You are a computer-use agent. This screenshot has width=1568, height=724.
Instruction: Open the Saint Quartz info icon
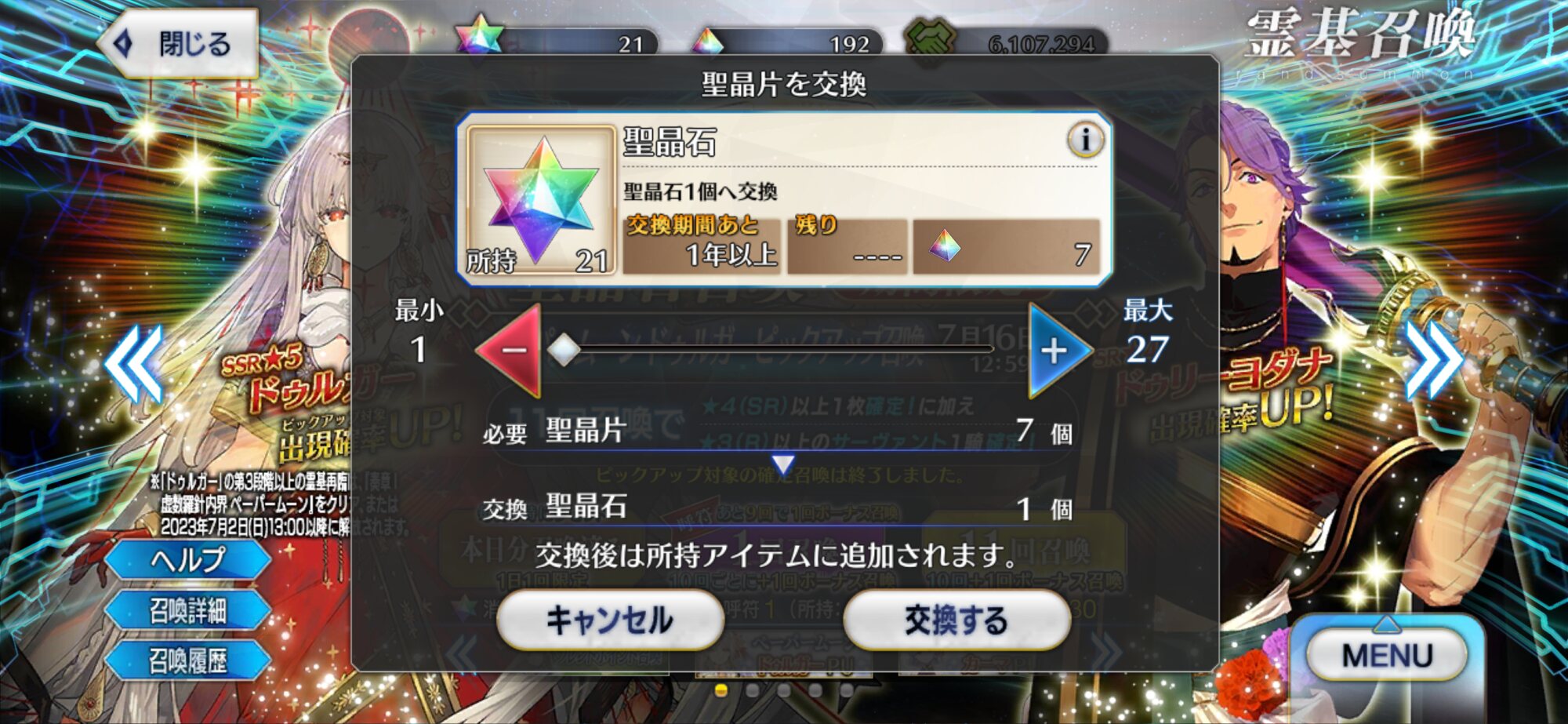point(1085,140)
